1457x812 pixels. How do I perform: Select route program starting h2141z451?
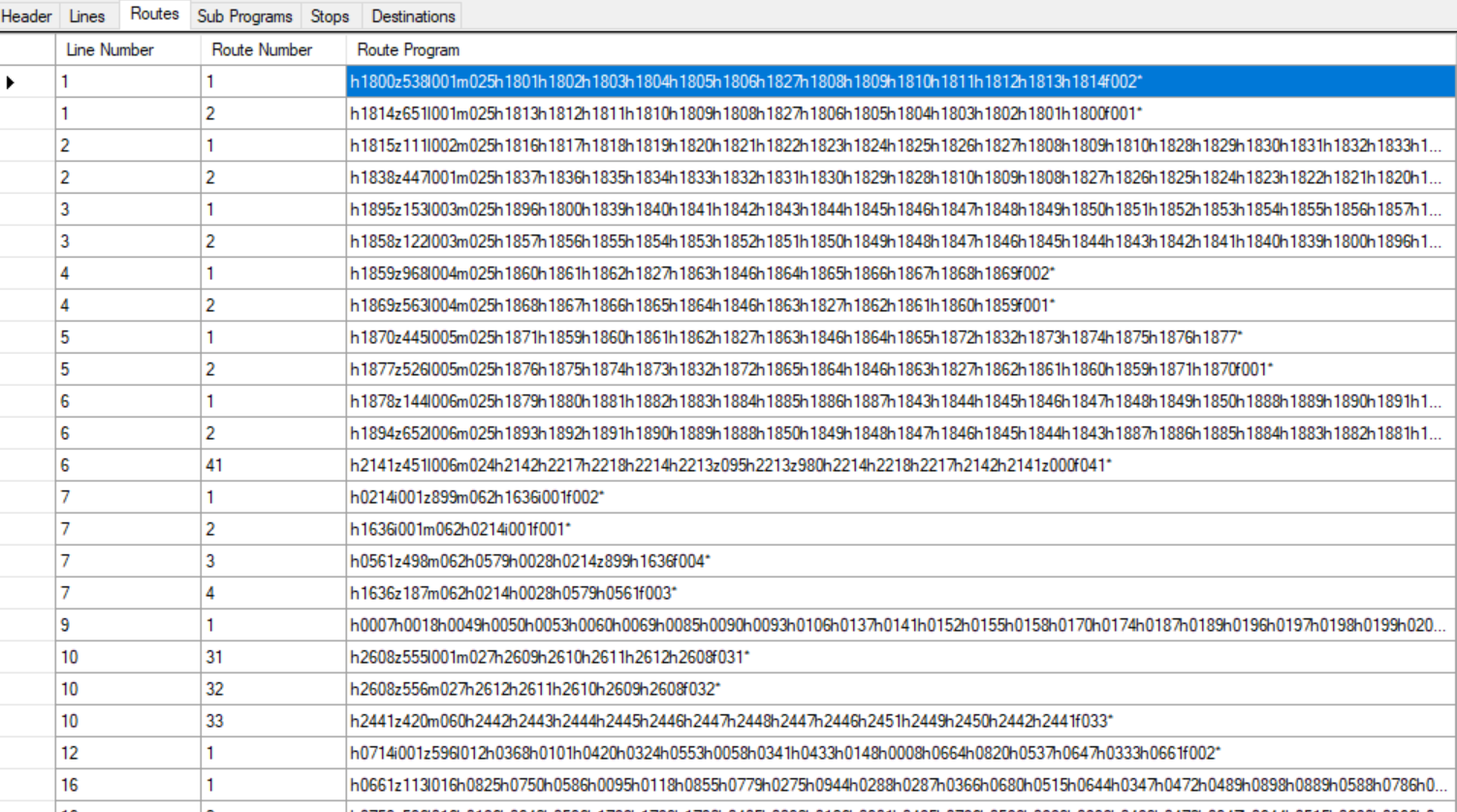click(902, 465)
